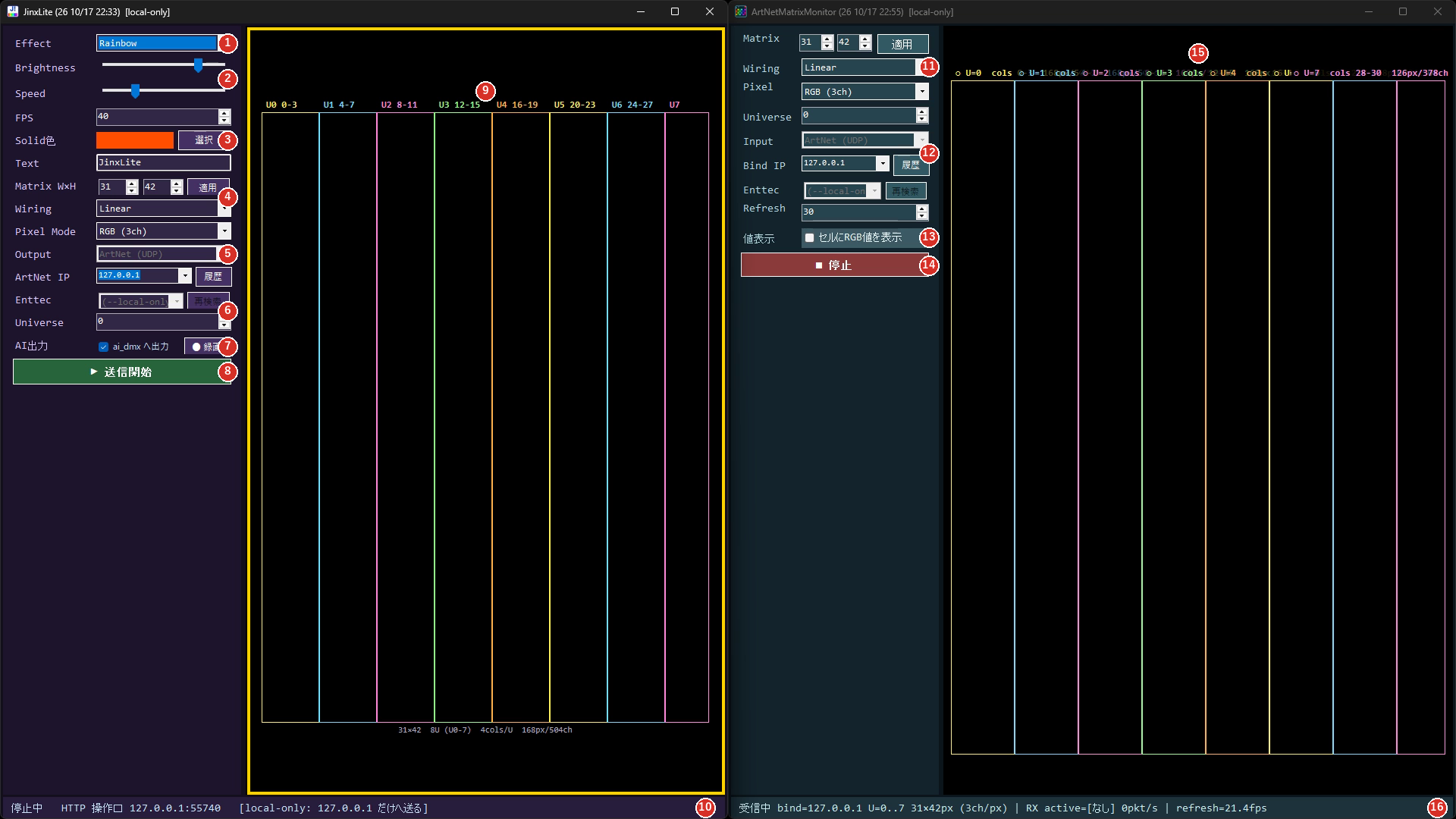Click the Speed slider handle

(x=135, y=91)
